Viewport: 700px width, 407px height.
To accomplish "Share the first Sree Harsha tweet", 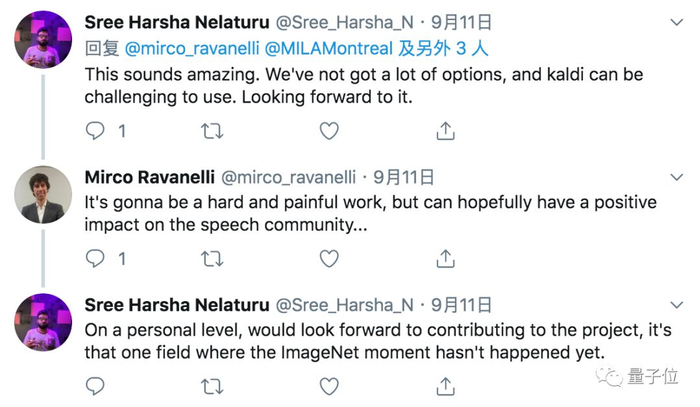I will pos(446,131).
